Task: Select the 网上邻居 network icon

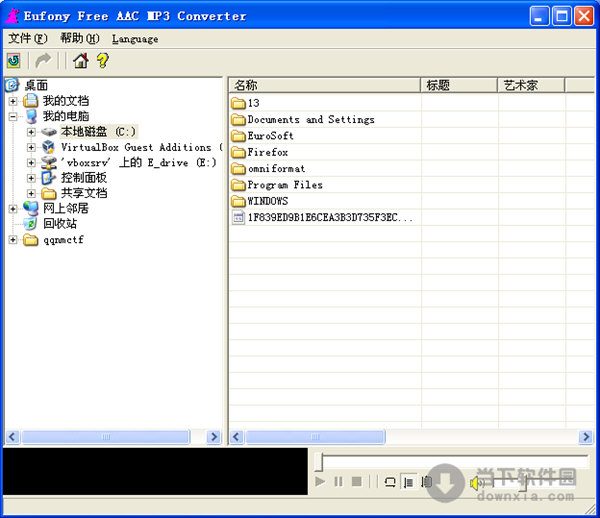Action: point(31,208)
